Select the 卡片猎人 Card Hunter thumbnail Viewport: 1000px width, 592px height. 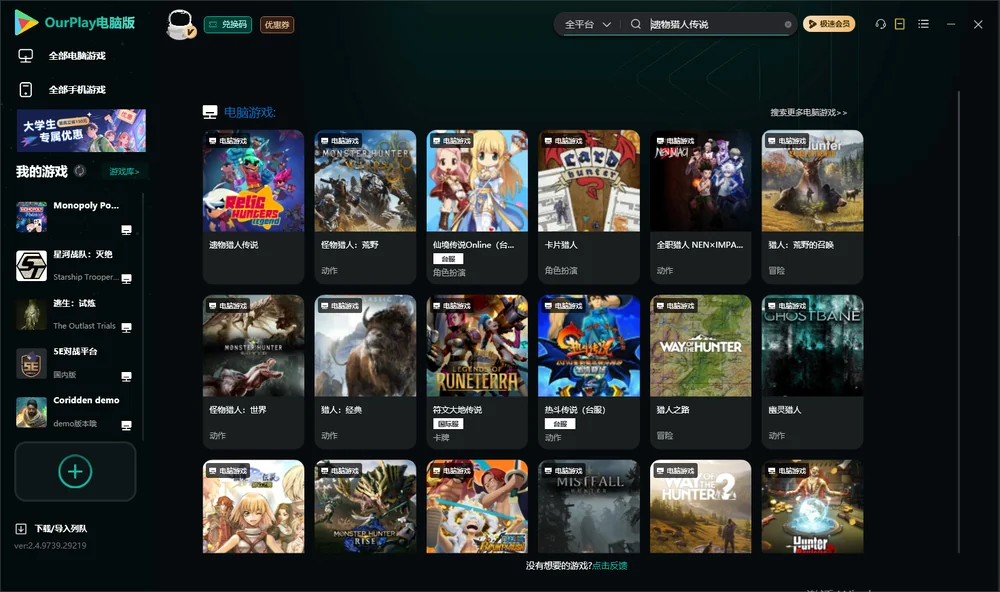[x=589, y=181]
